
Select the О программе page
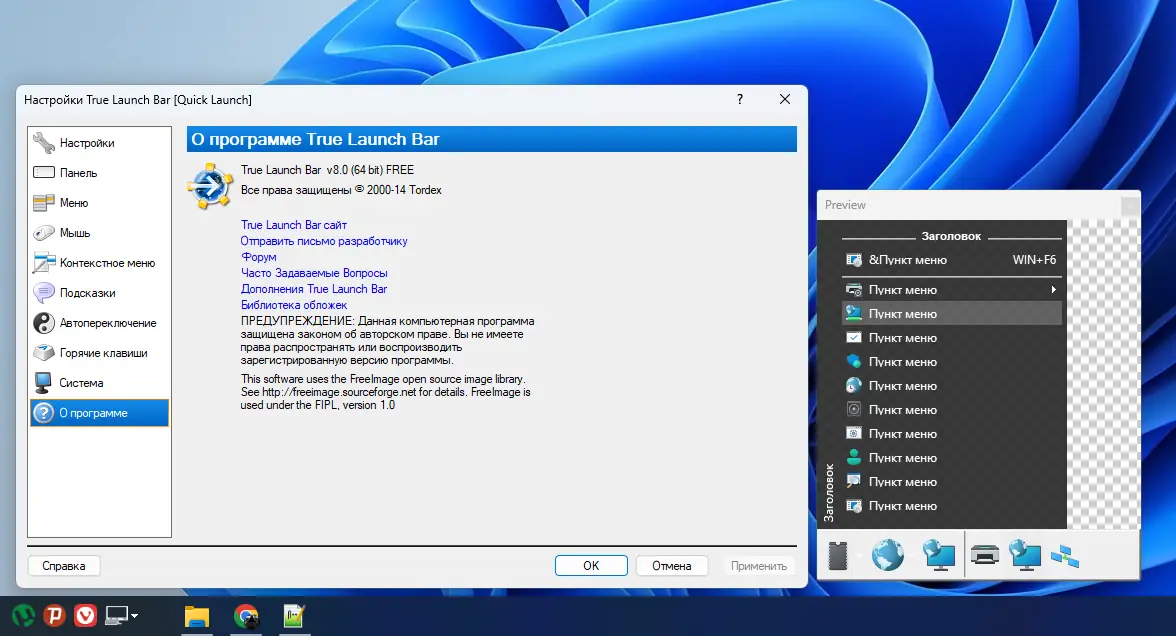click(x=99, y=412)
